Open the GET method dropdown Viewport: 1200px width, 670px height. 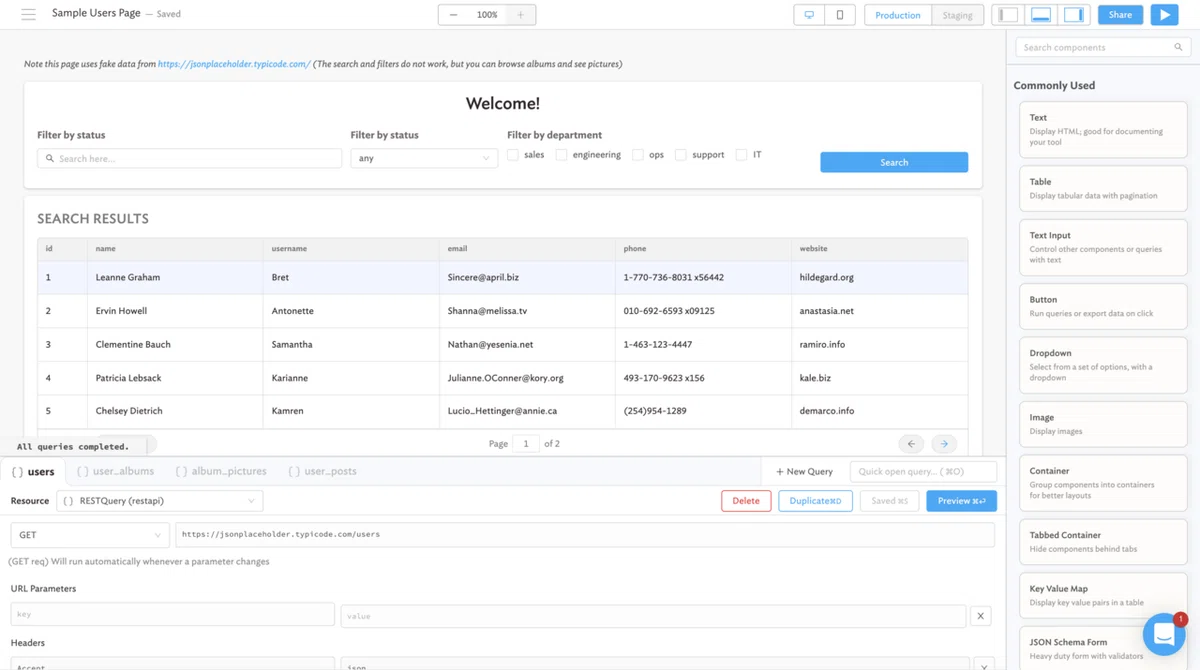tap(90, 535)
